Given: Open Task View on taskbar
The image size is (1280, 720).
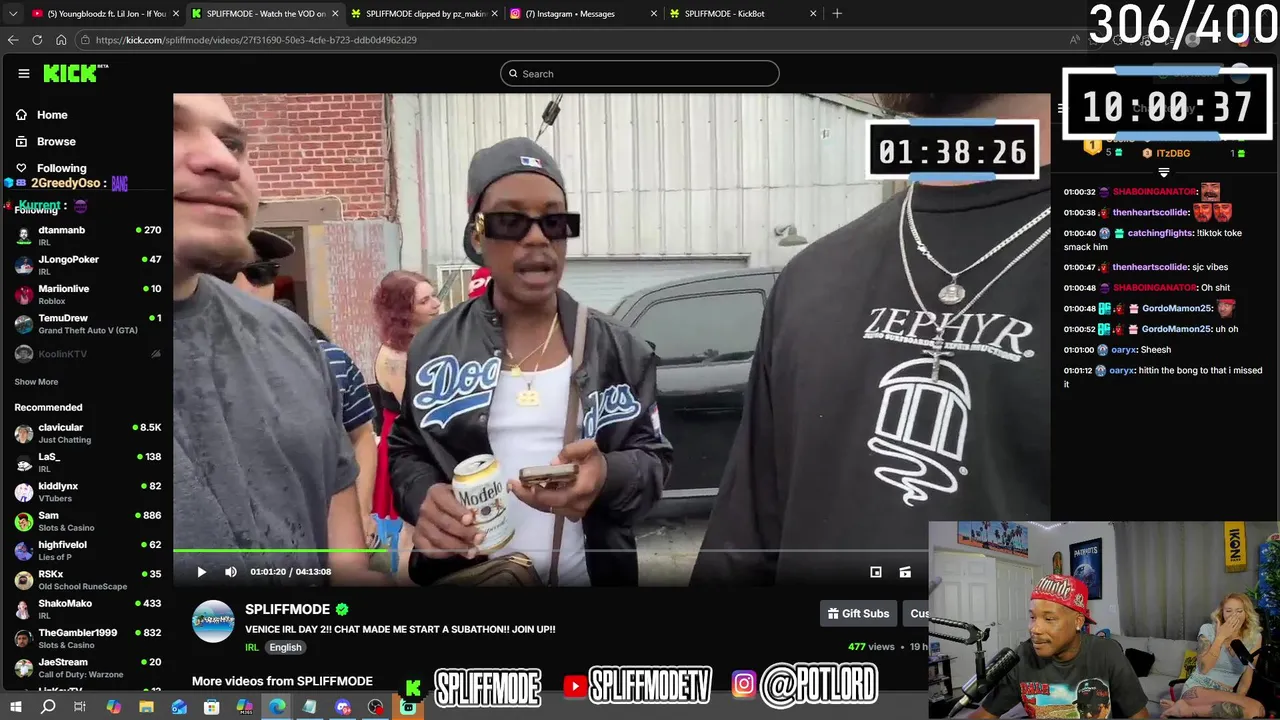Looking at the screenshot, I should [80, 707].
